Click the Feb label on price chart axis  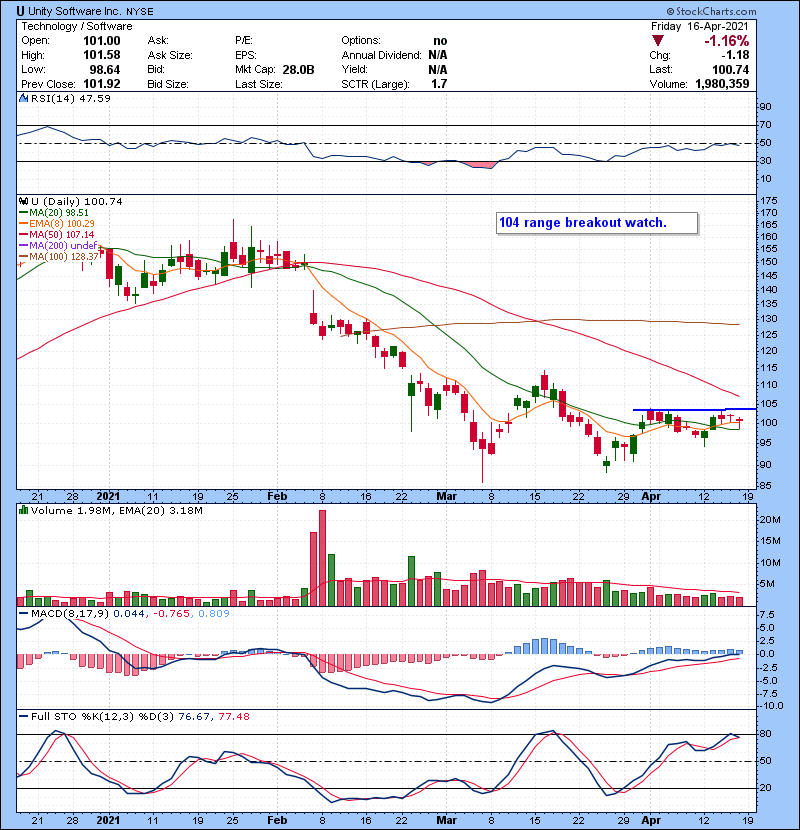pos(277,497)
